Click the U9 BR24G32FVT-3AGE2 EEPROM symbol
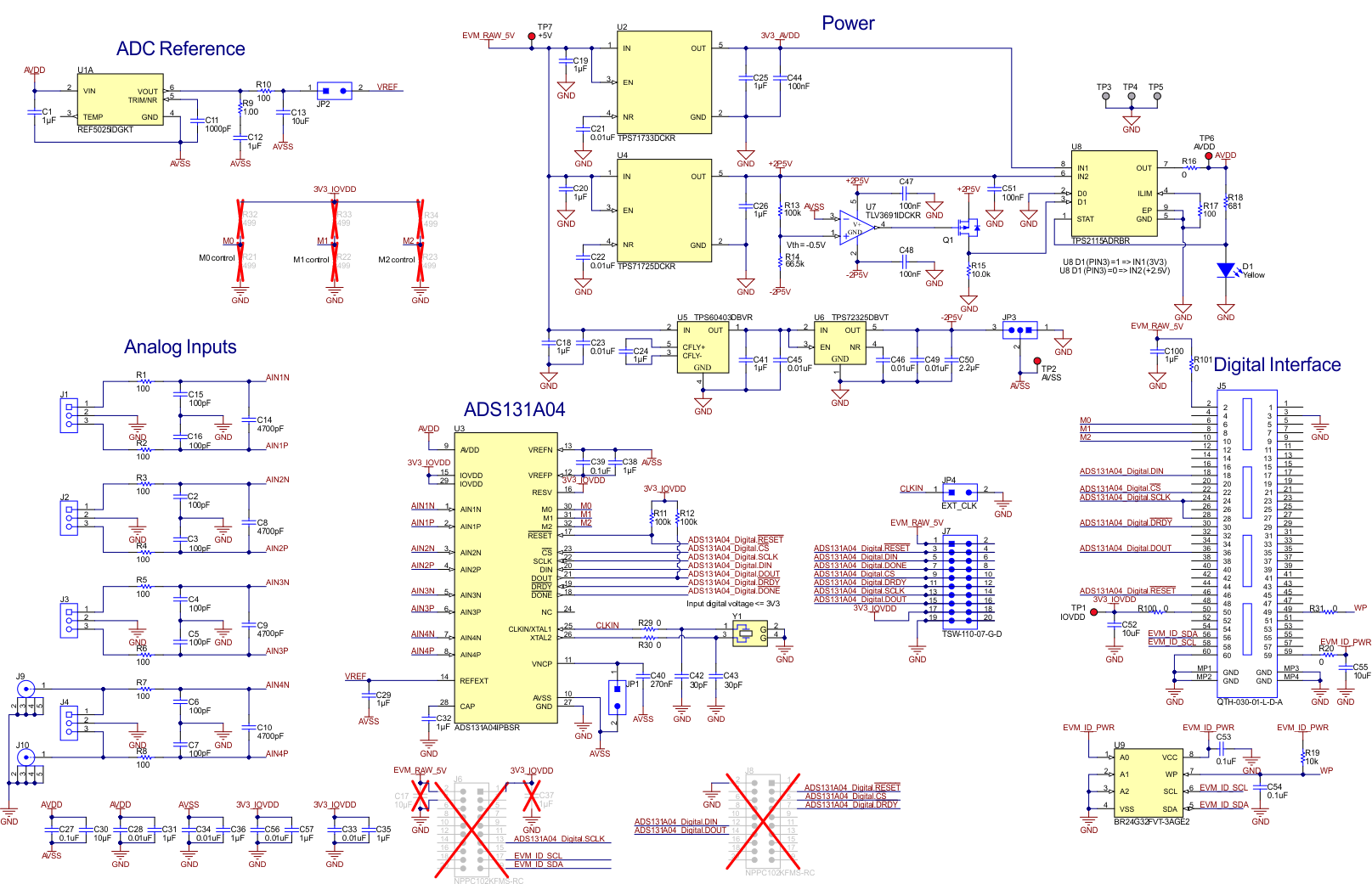This screenshot has width=1372, height=884. (1148, 783)
